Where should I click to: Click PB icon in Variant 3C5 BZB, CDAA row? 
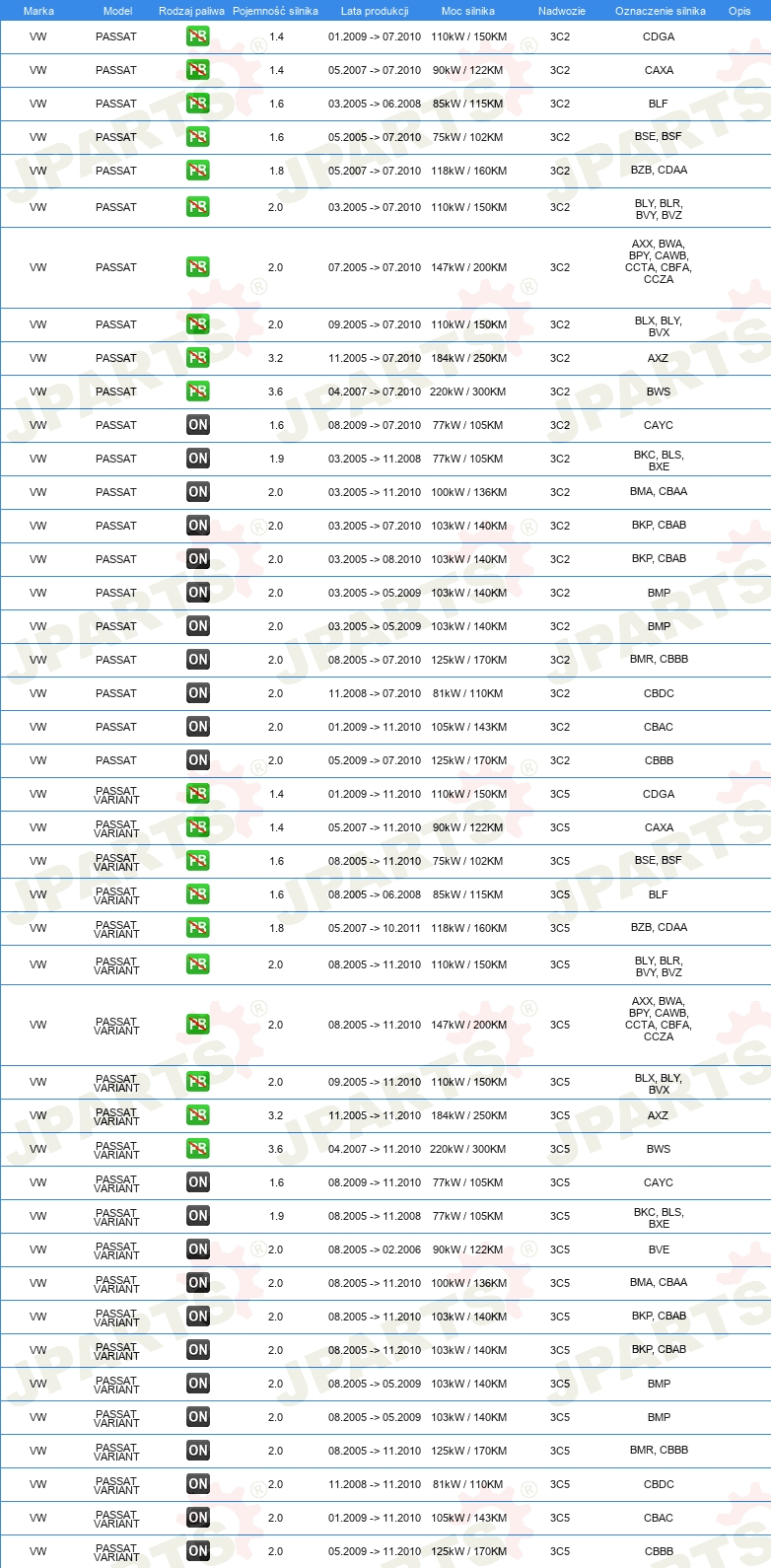(198, 928)
